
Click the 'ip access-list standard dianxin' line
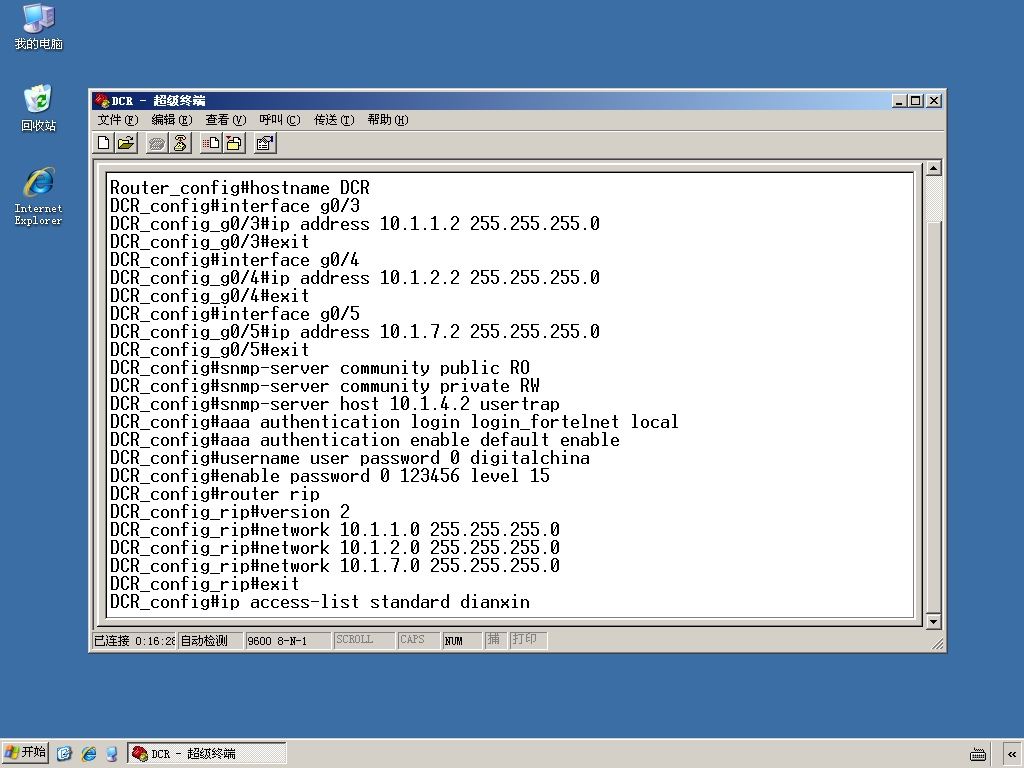click(320, 602)
